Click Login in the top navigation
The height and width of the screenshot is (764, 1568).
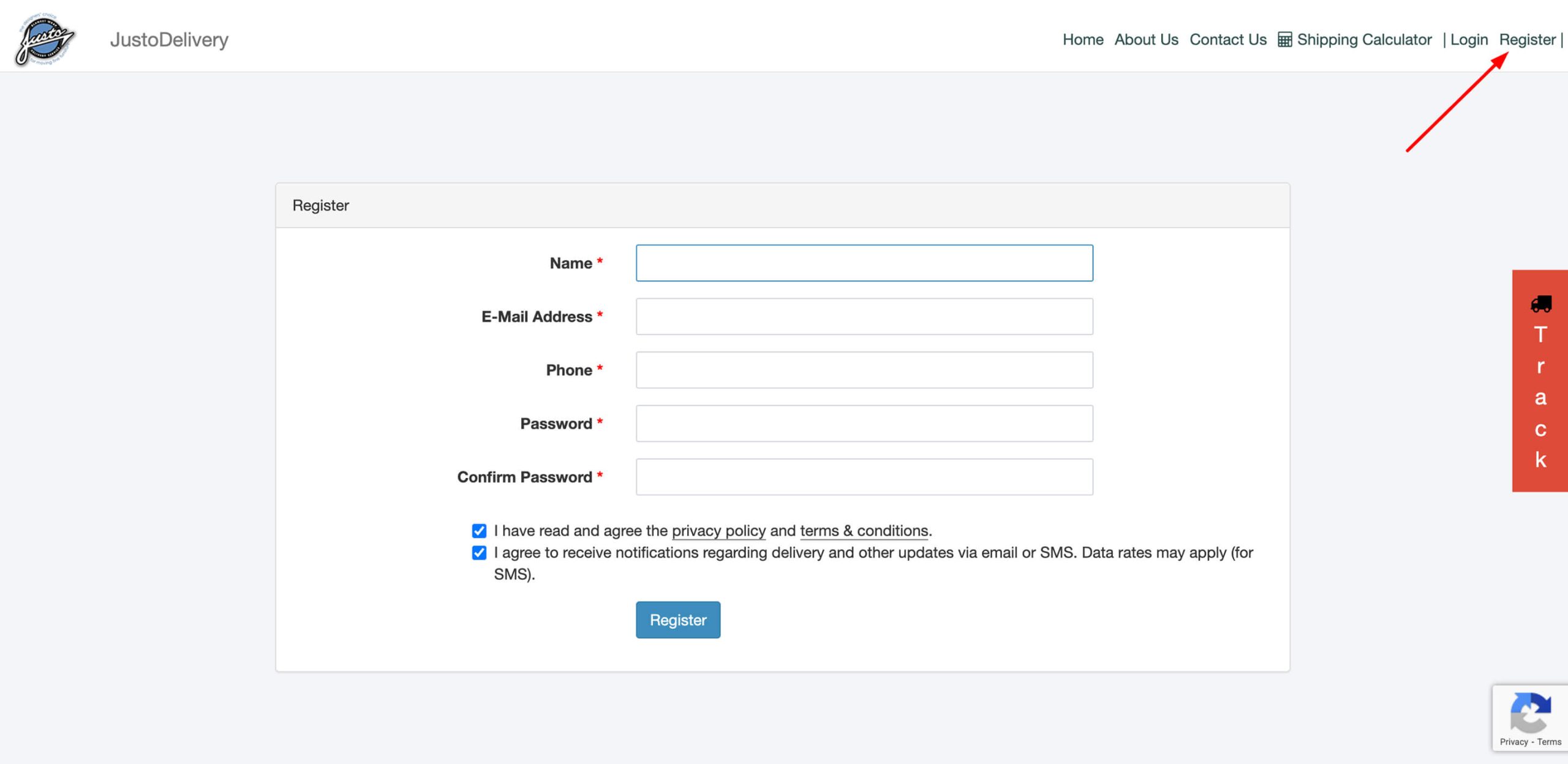click(x=1468, y=40)
